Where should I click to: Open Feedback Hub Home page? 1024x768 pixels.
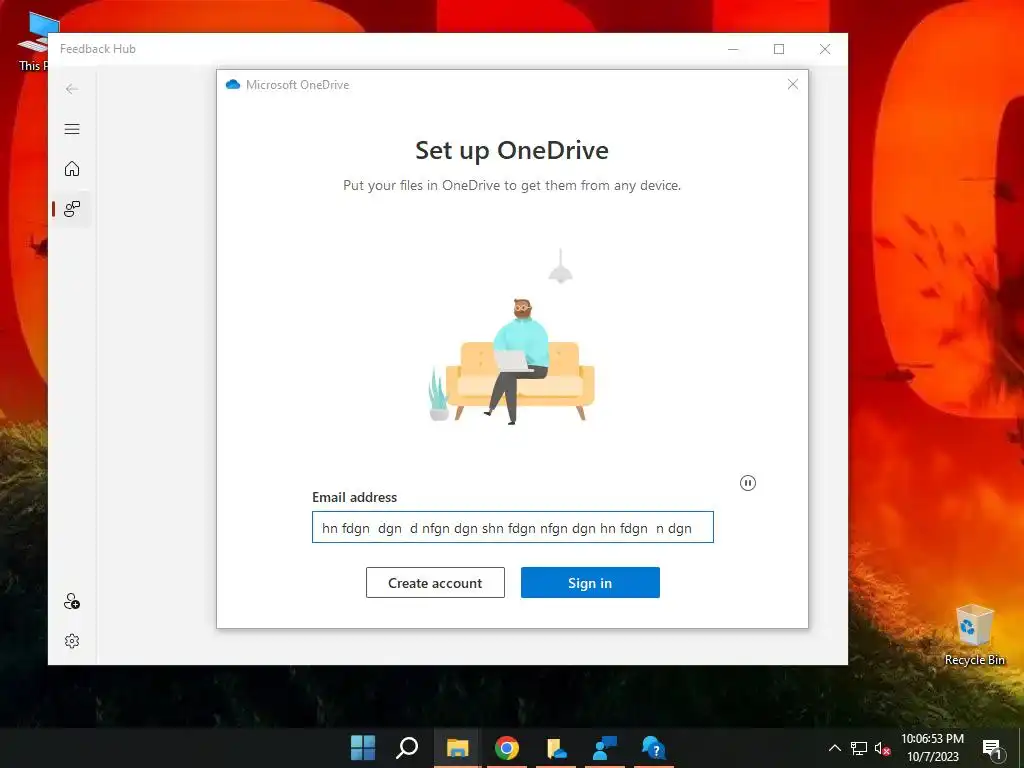72,168
